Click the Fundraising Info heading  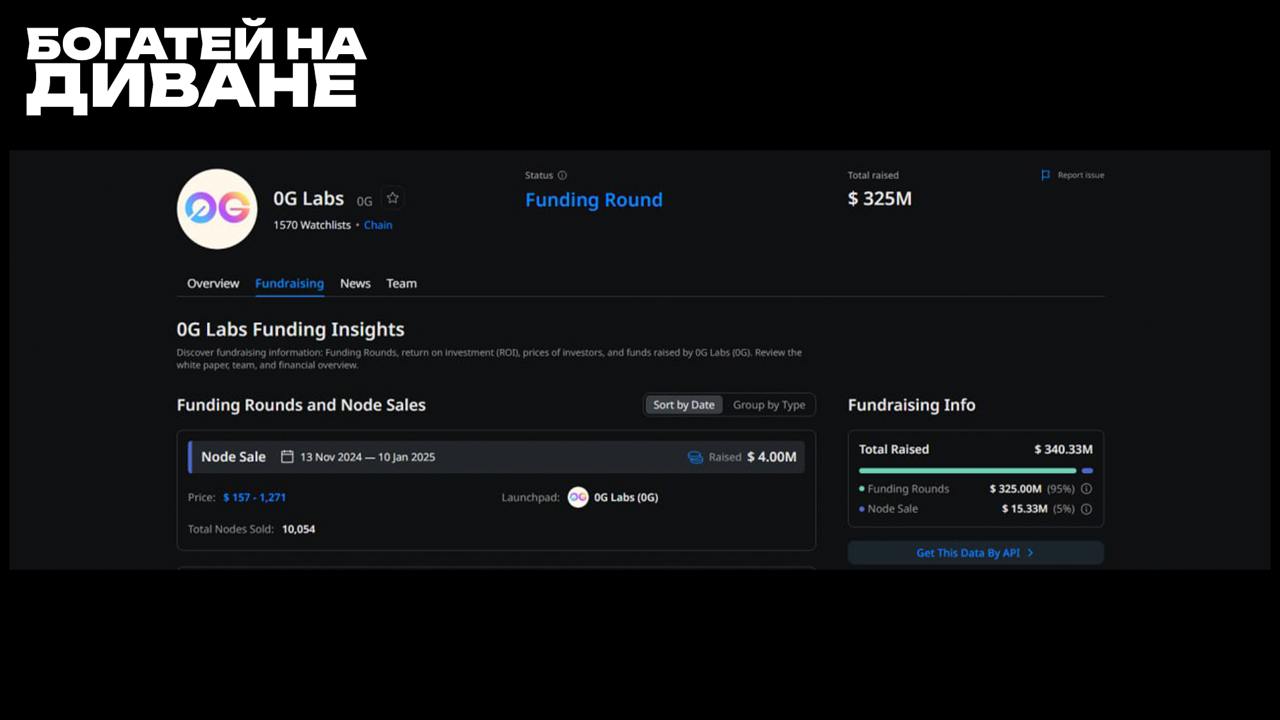912,405
